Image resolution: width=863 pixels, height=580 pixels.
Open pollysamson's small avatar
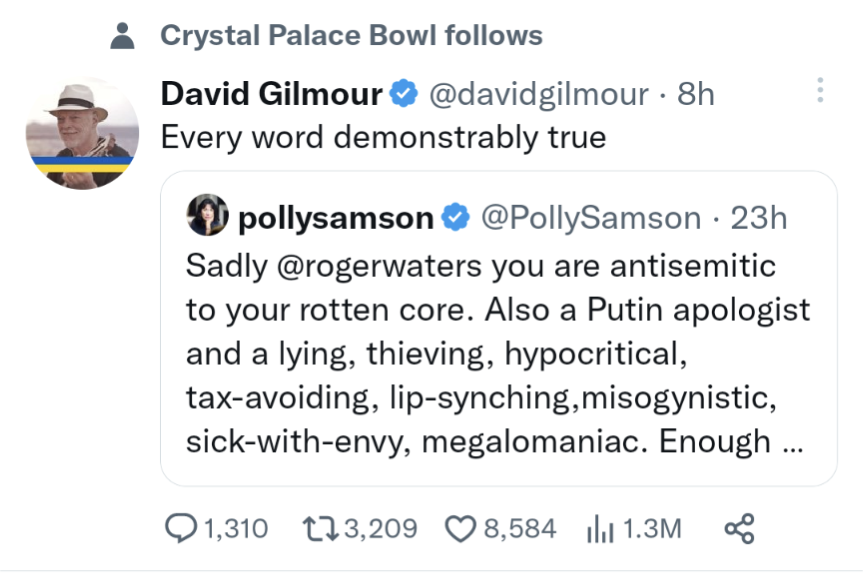[x=207, y=216]
